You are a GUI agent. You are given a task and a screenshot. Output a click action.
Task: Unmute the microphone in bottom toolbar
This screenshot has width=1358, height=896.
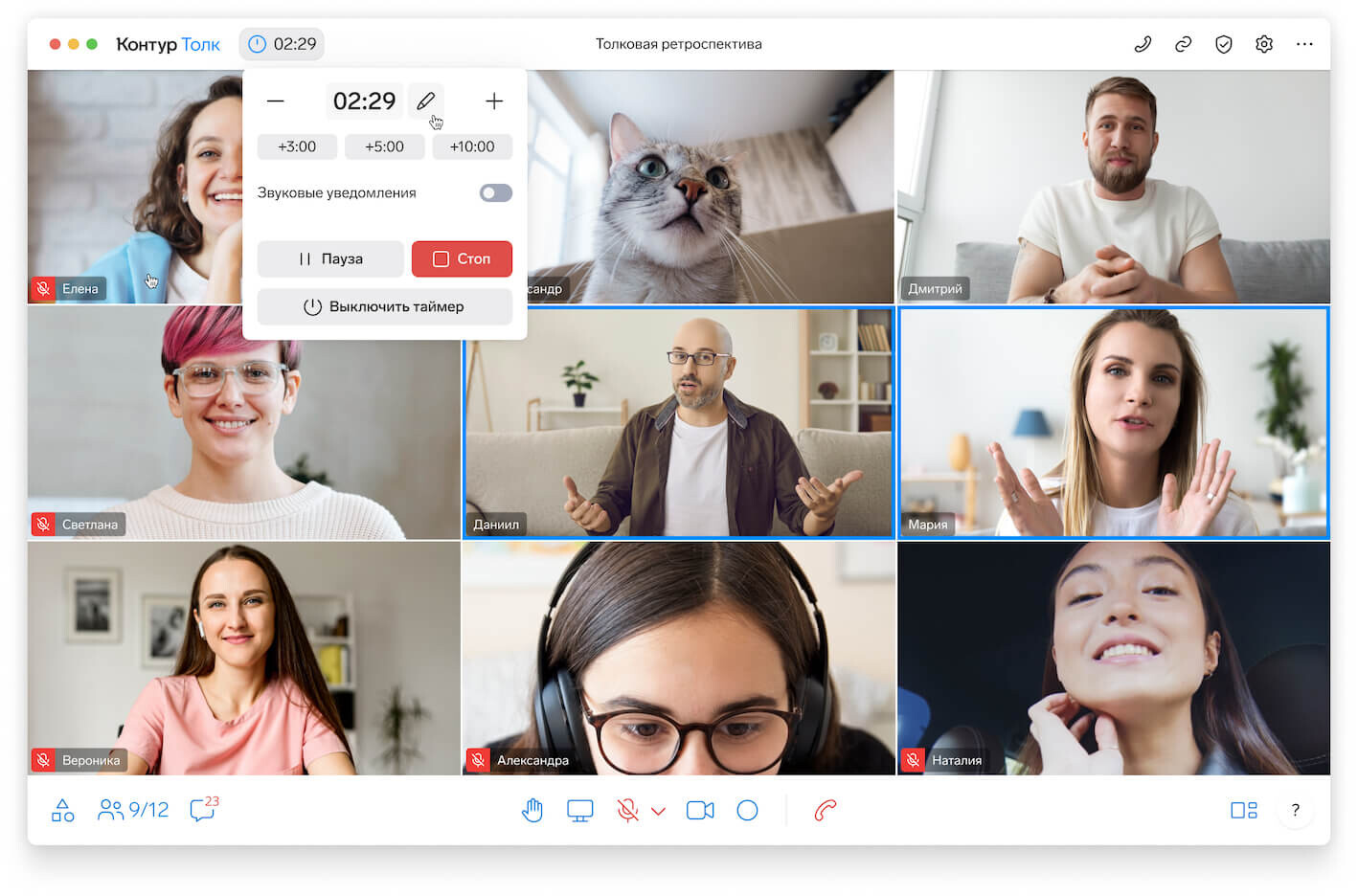(x=628, y=811)
